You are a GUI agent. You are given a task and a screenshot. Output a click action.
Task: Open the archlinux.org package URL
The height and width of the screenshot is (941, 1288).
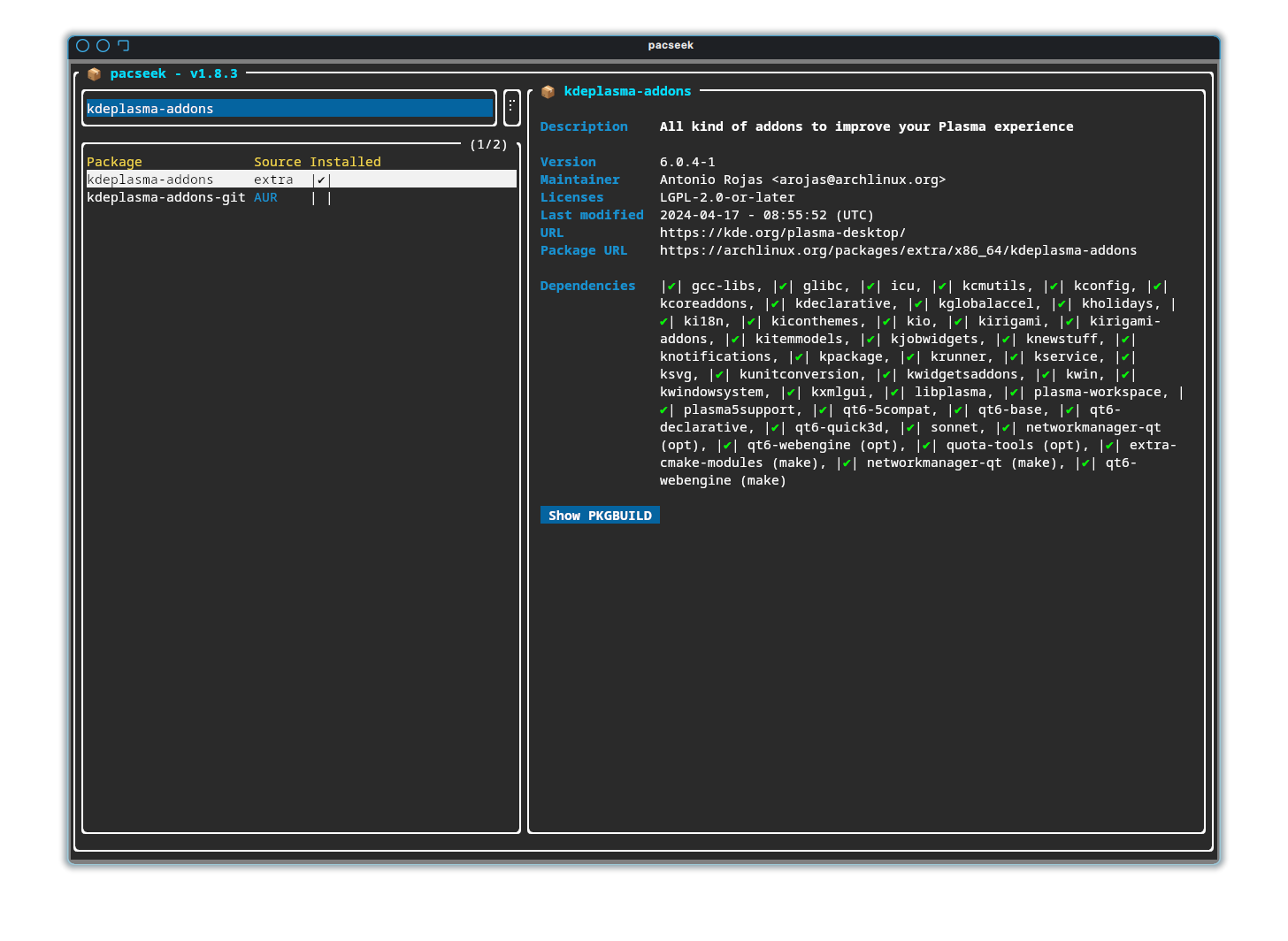point(898,250)
